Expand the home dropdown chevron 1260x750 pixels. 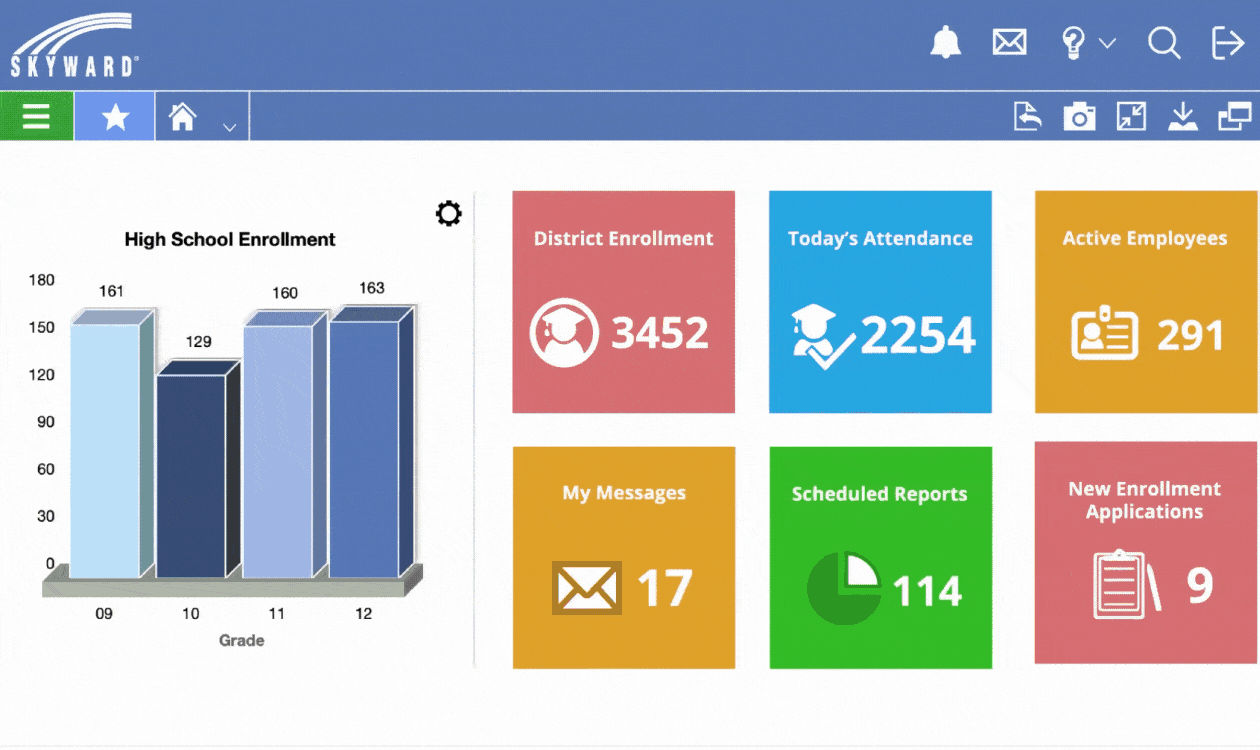click(229, 127)
